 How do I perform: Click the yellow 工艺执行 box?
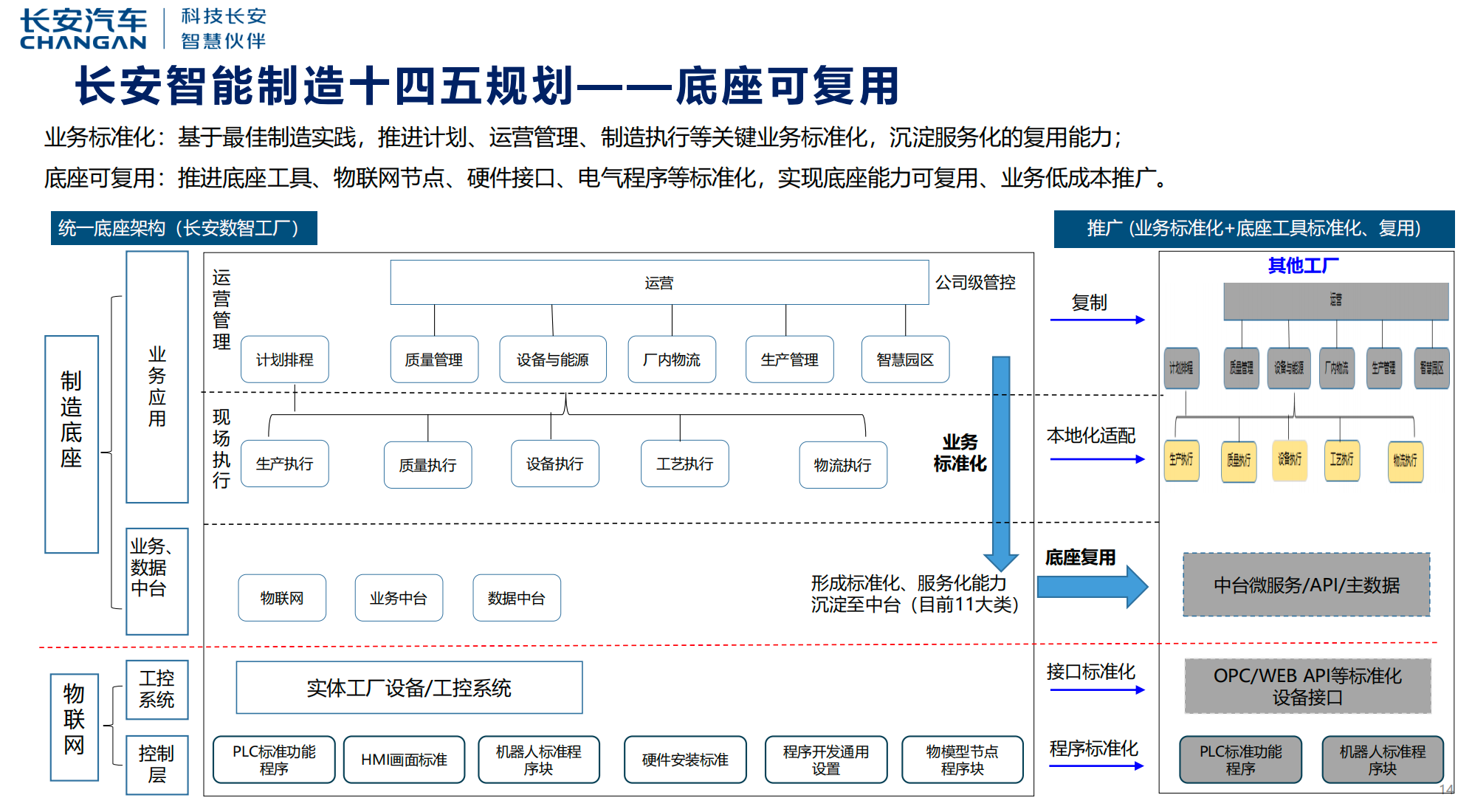[1342, 460]
